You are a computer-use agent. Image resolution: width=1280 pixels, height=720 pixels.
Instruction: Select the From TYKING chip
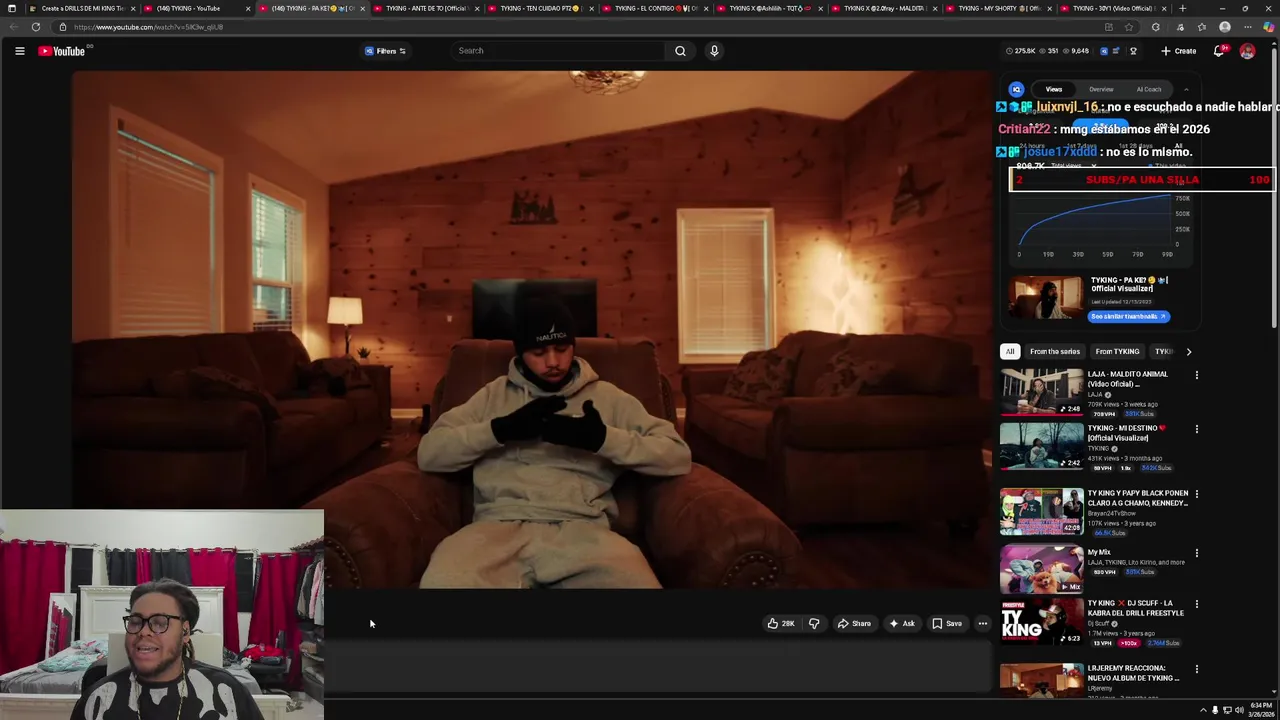(x=1117, y=352)
